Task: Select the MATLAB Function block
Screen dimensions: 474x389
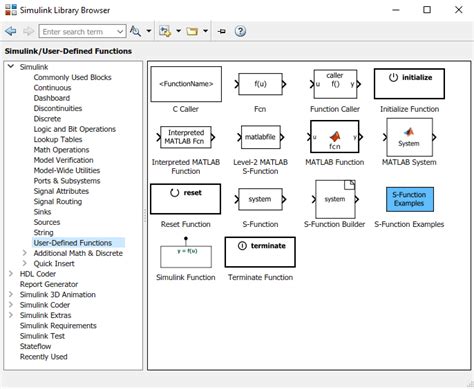Action: point(335,137)
